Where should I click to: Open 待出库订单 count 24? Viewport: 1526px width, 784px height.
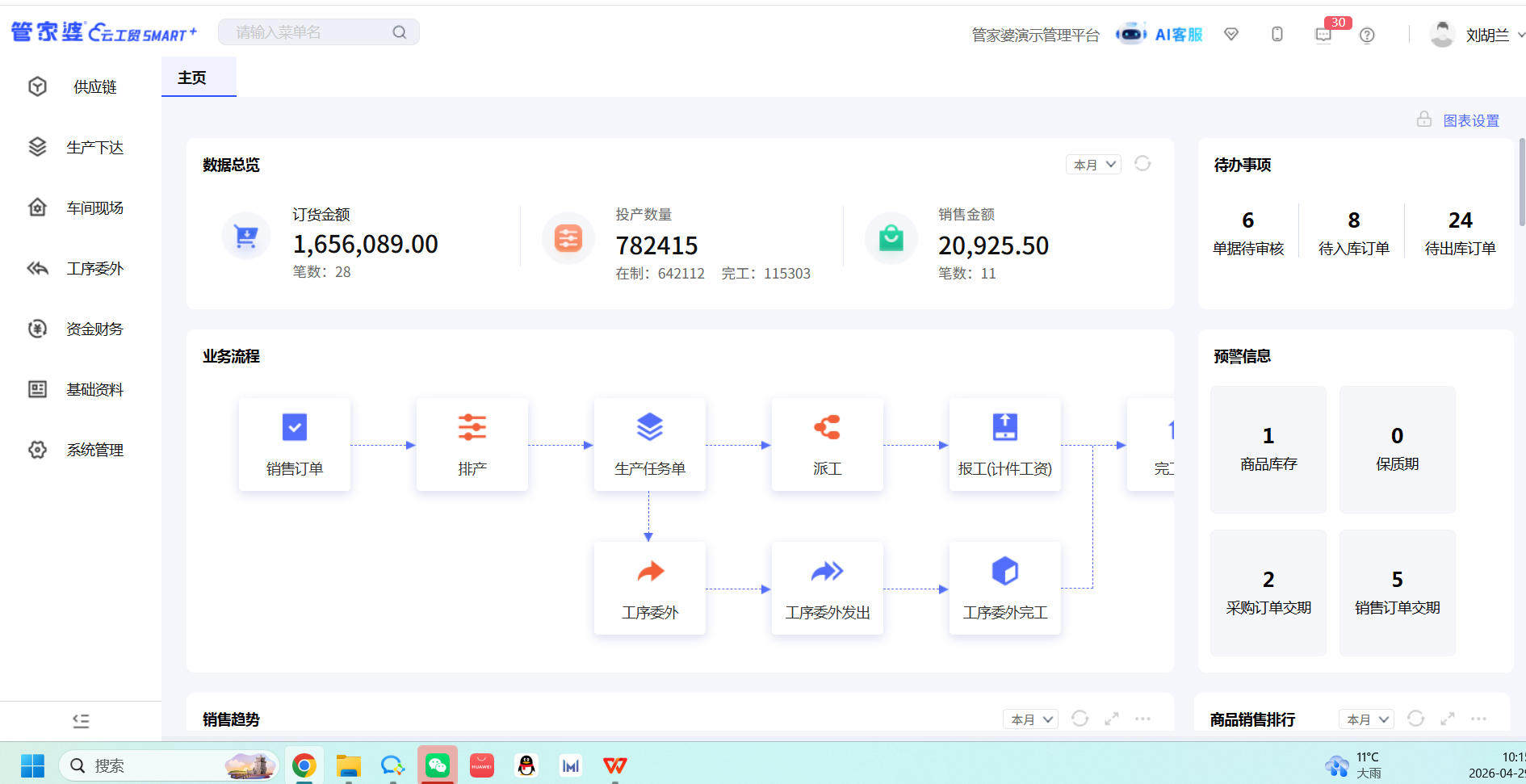click(x=1460, y=233)
